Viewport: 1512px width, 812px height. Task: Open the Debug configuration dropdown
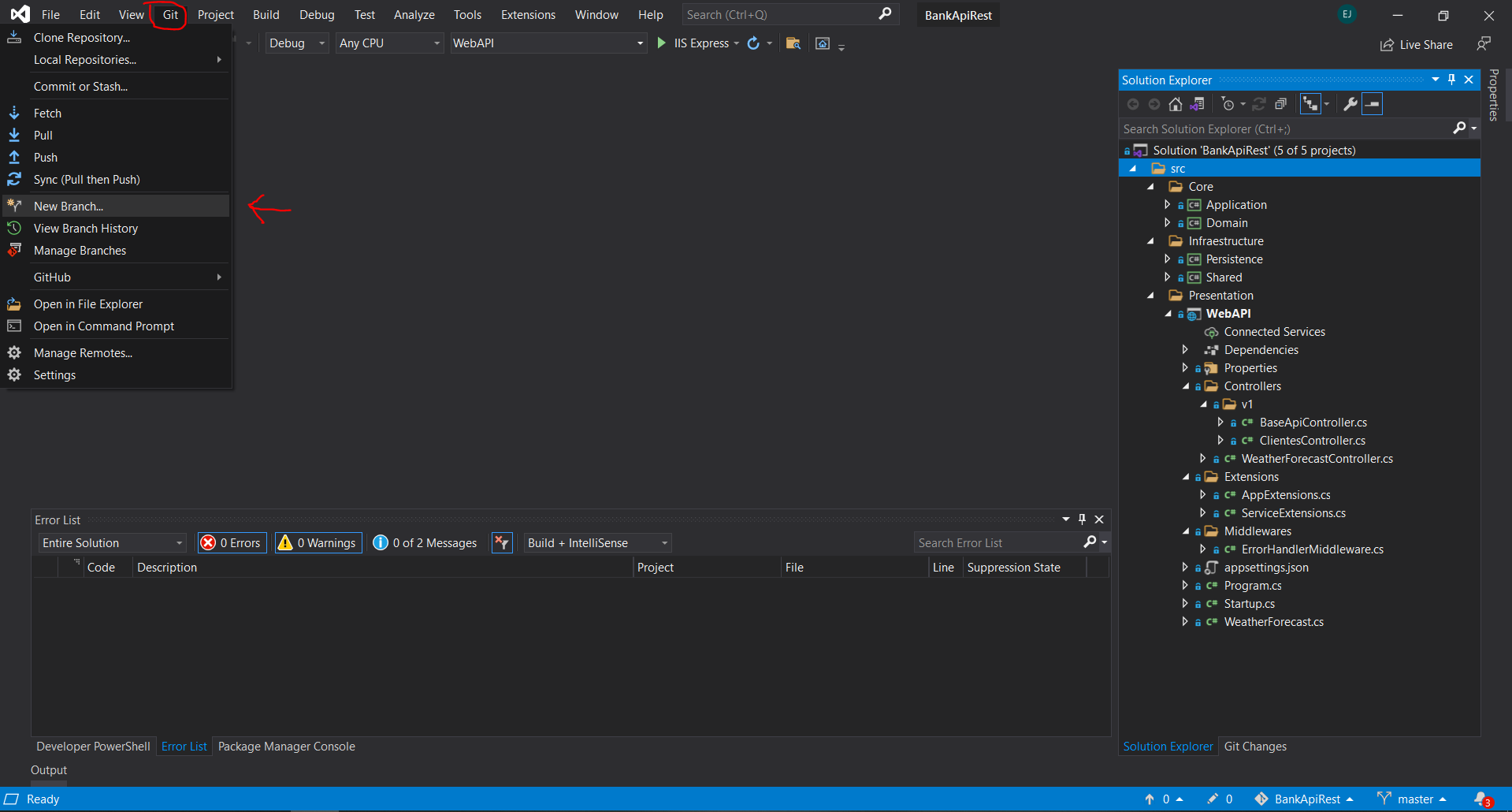[x=297, y=43]
